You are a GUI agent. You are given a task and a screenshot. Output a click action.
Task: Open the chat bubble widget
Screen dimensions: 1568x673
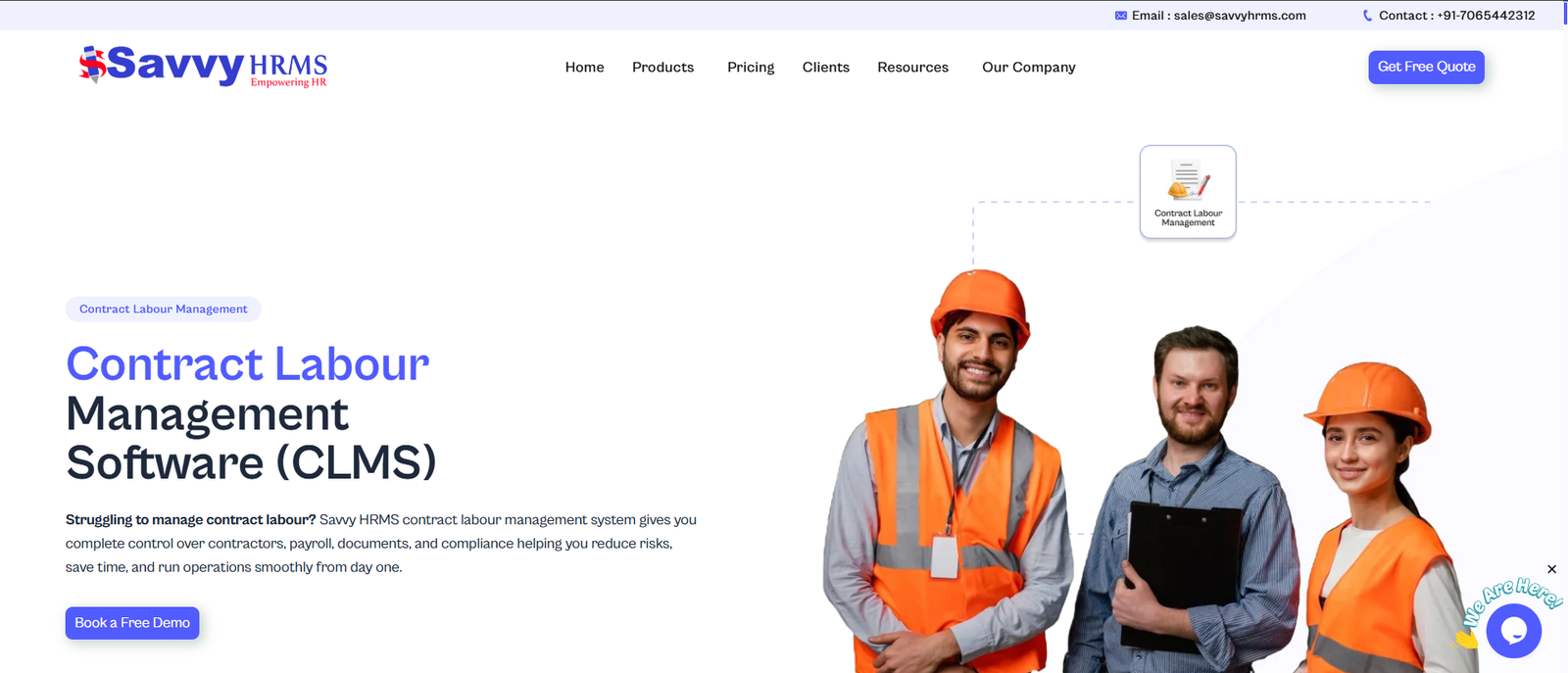(1513, 631)
